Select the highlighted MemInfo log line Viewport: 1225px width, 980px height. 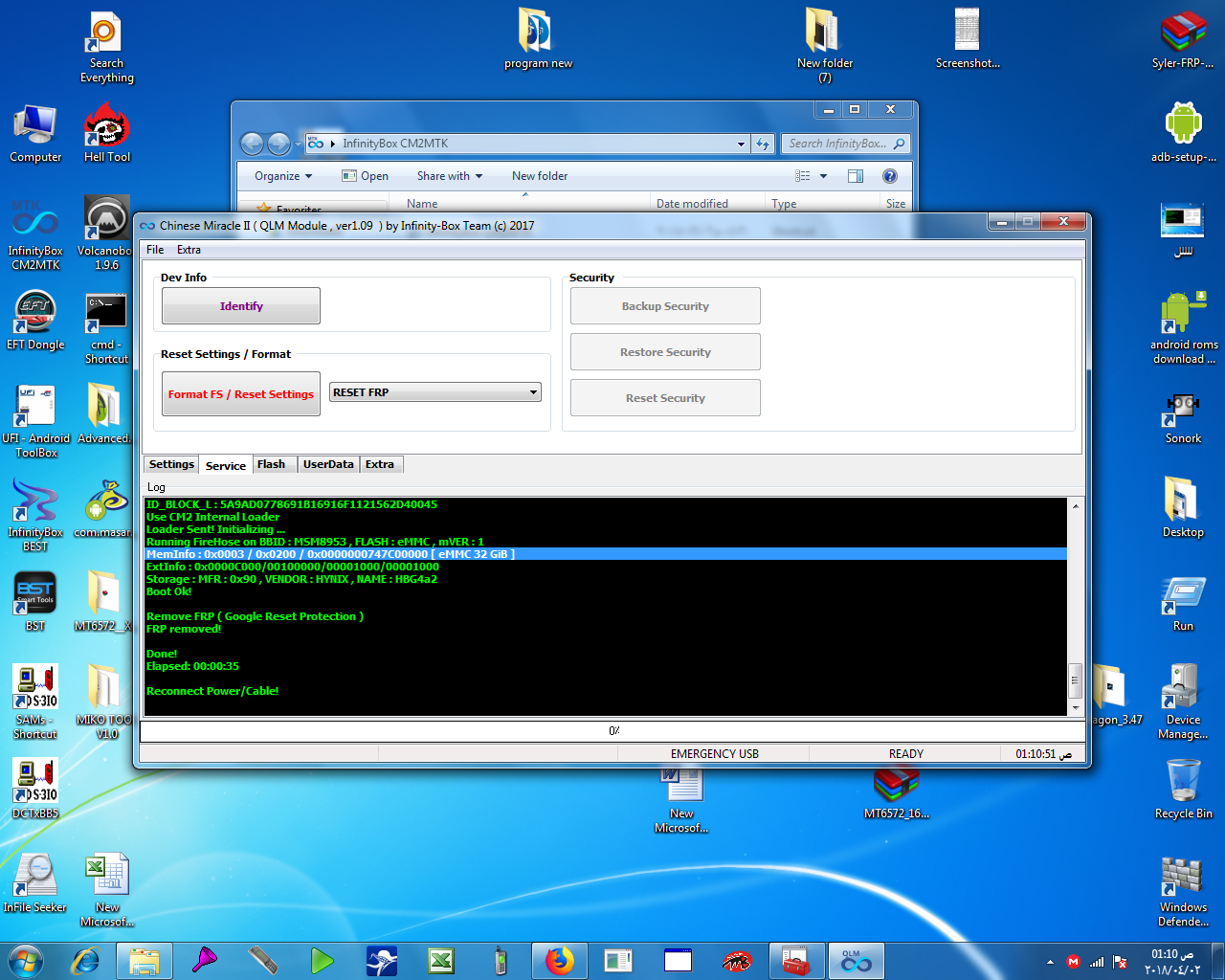tap(606, 554)
